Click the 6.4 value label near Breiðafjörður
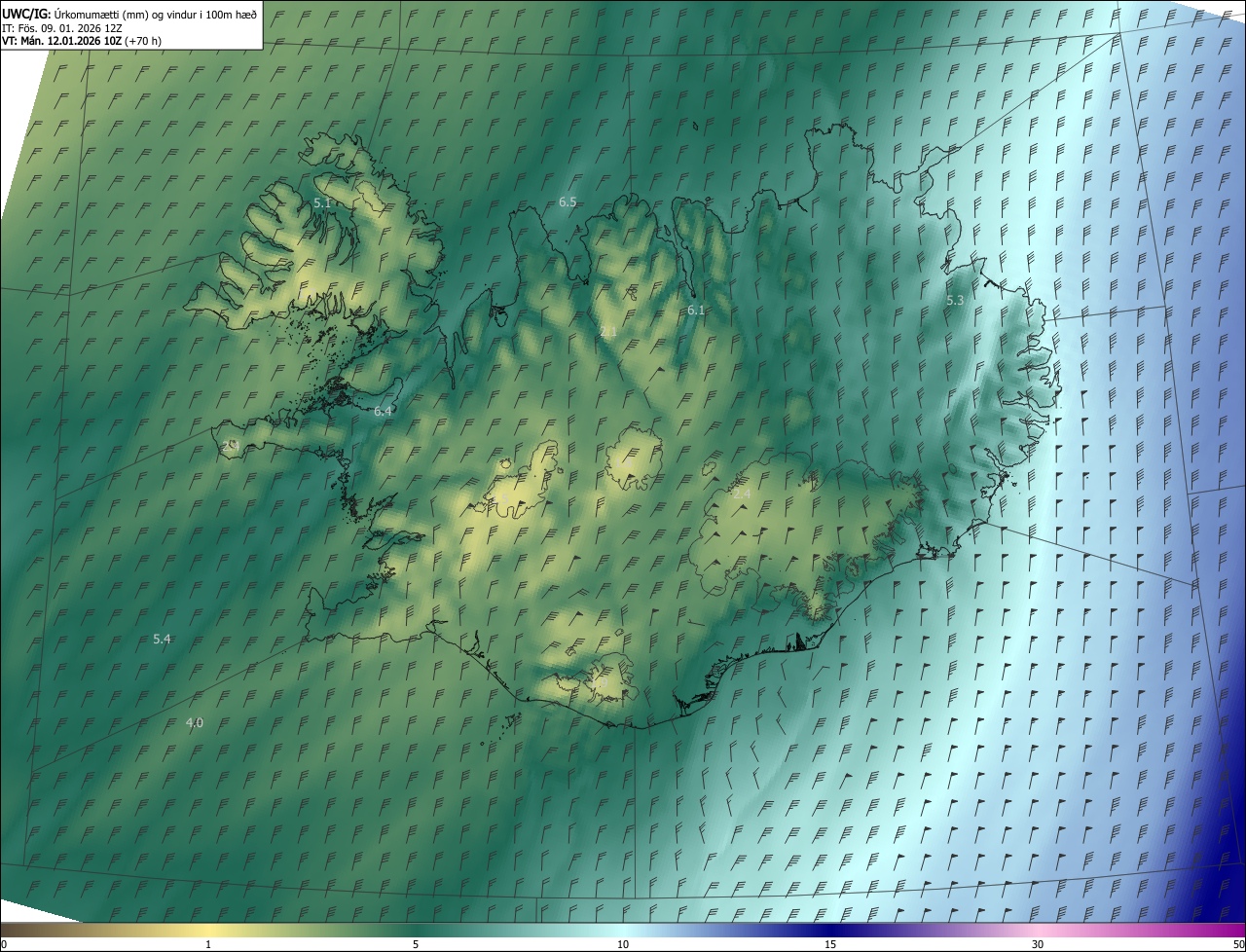Screen dimensions: 1246x952 tap(383, 411)
